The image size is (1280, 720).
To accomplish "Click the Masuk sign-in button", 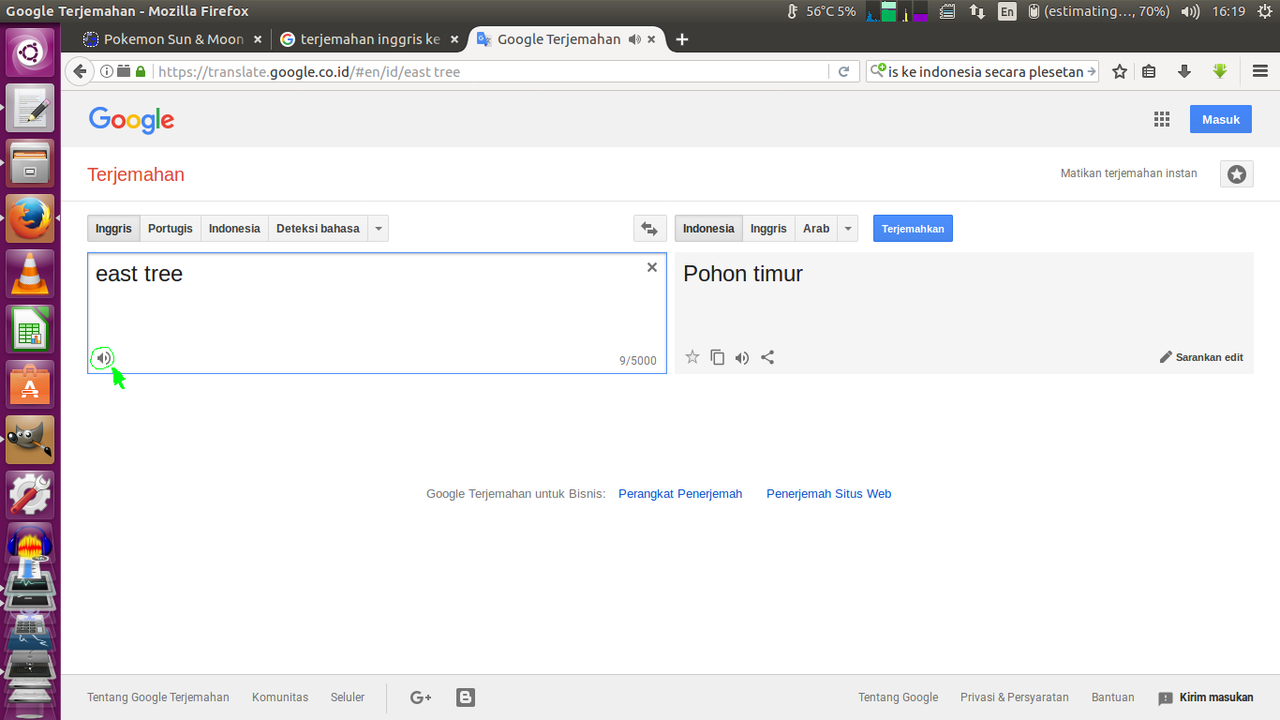I will click(x=1221, y=119).
